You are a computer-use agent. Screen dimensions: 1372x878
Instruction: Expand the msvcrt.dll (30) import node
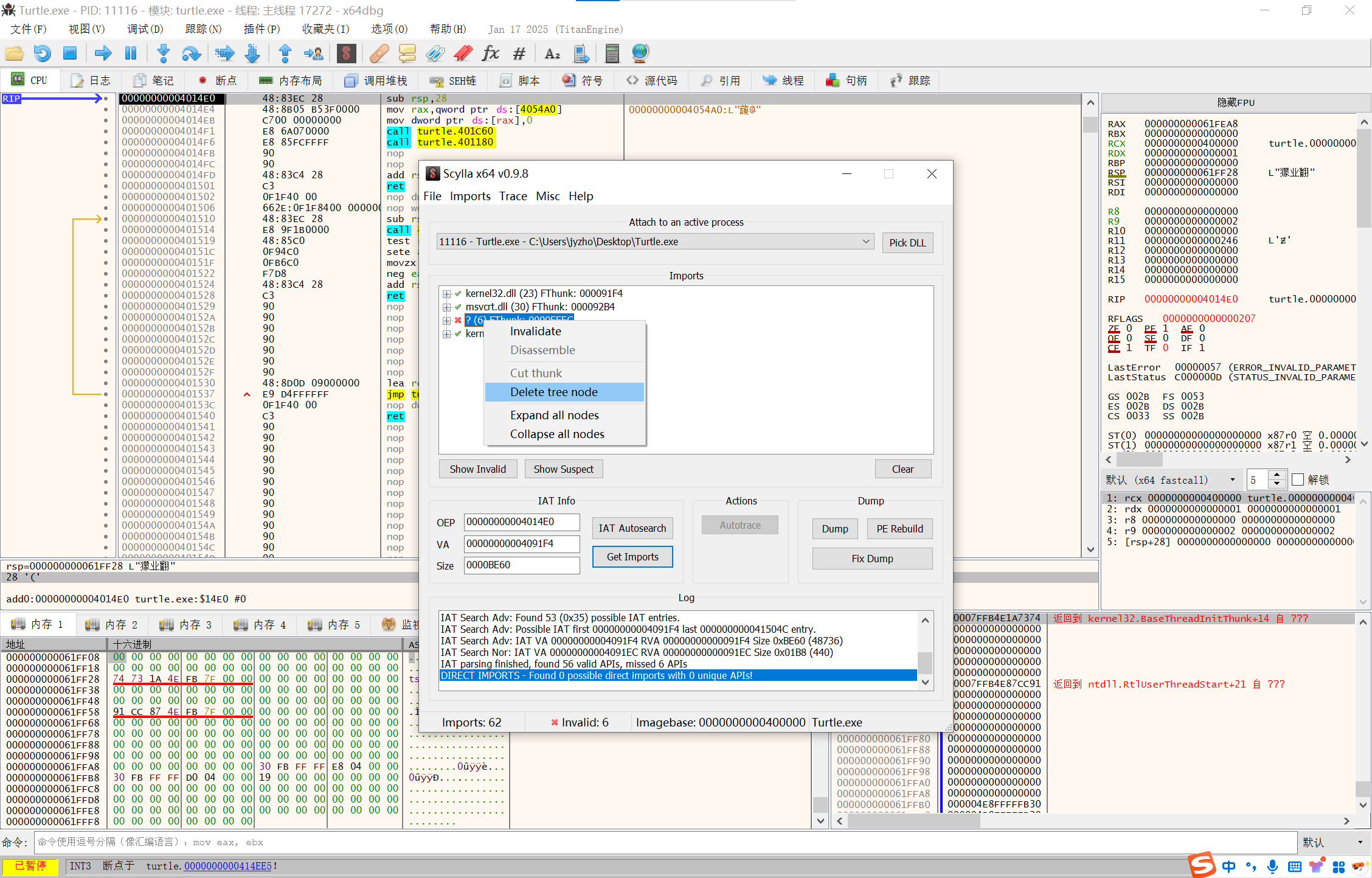click(447, 307)
